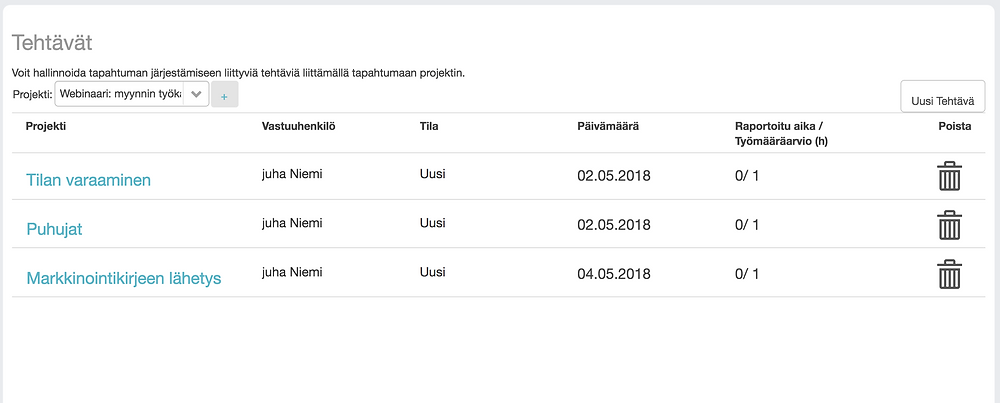Select the Raportoitu aika / Työmääräarvio header

pos(781,133)
